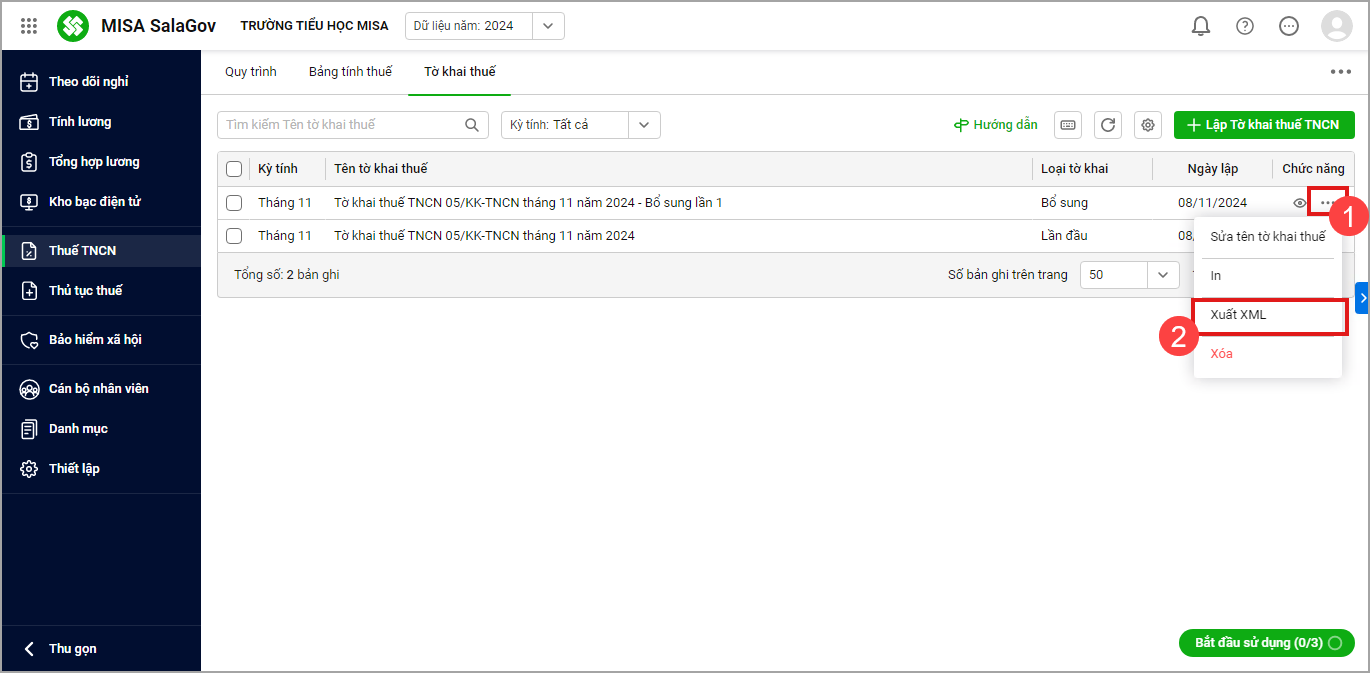Open the app launcher grid icon
Viewport: 1370px width, 673px height.
29,26
